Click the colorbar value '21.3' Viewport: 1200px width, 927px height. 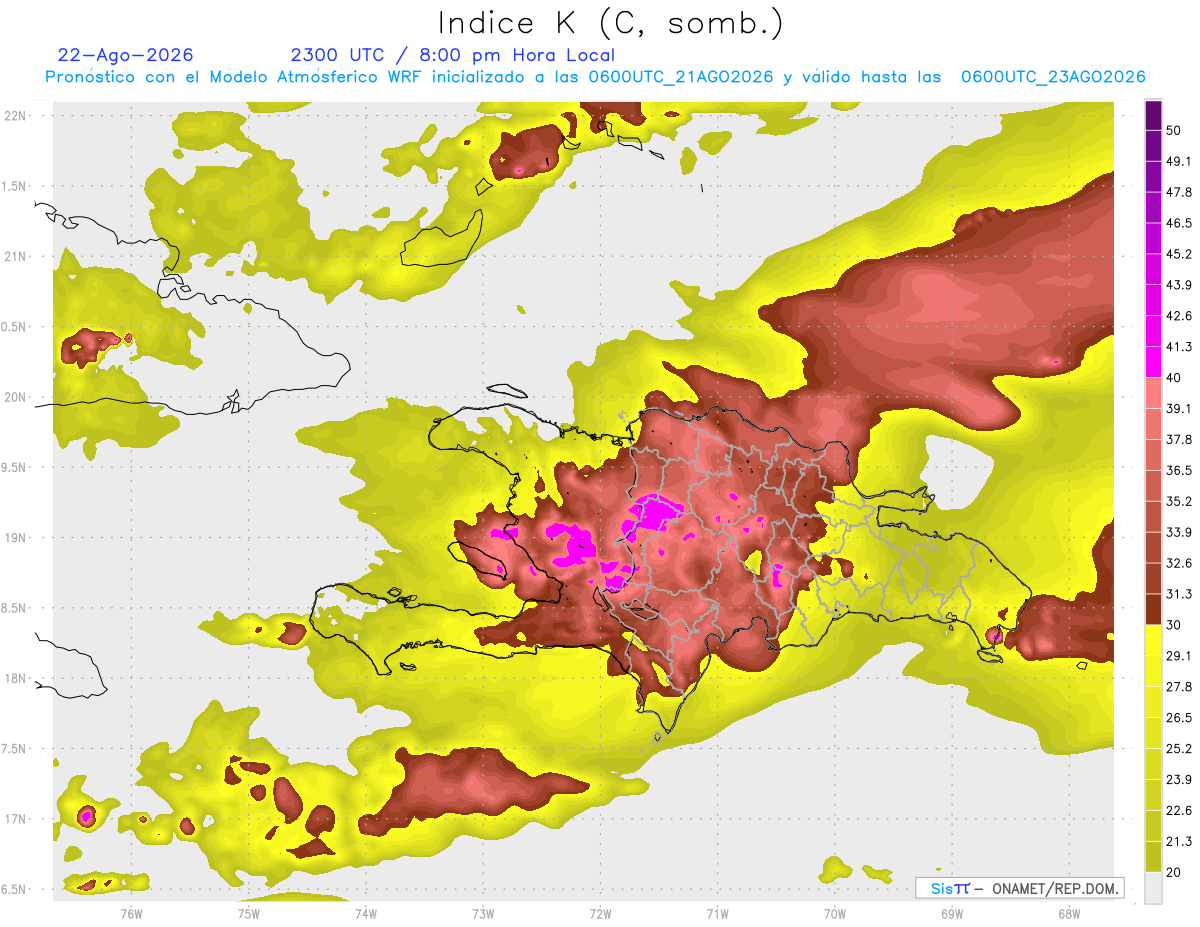point(1178,842)
